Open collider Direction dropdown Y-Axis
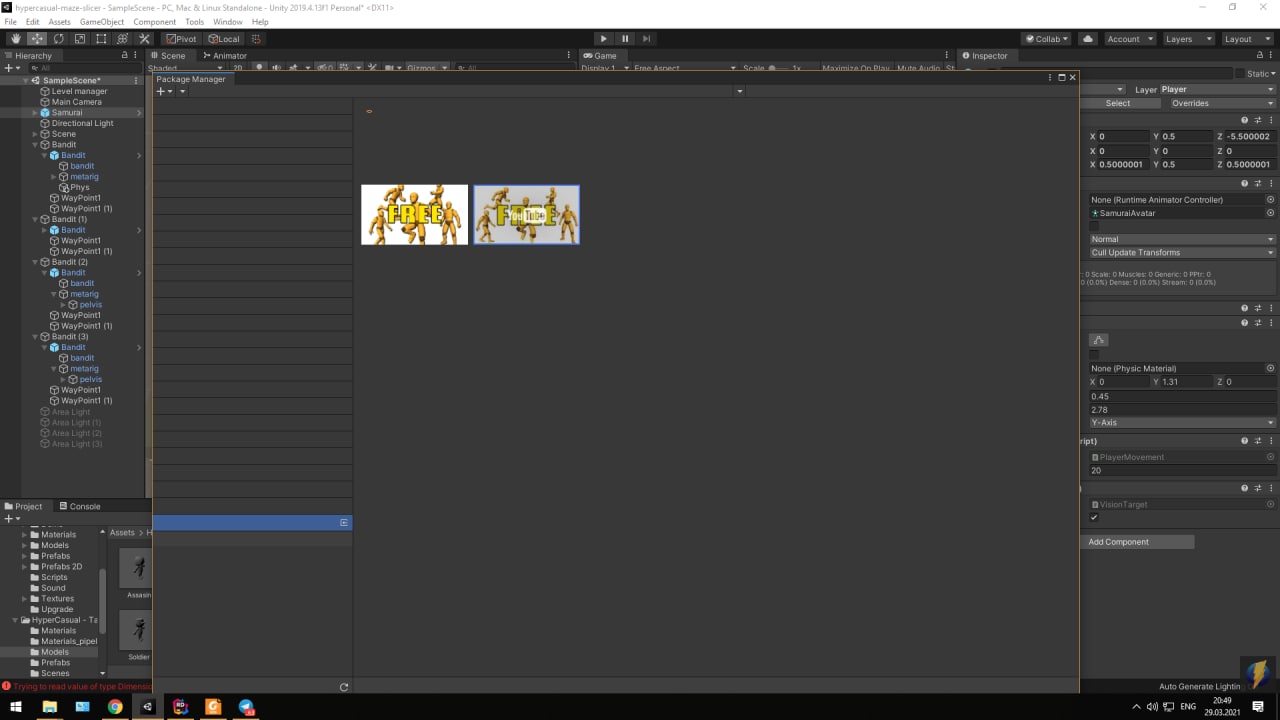Viewport: 1280px width, 720px height. (1182, 423)
